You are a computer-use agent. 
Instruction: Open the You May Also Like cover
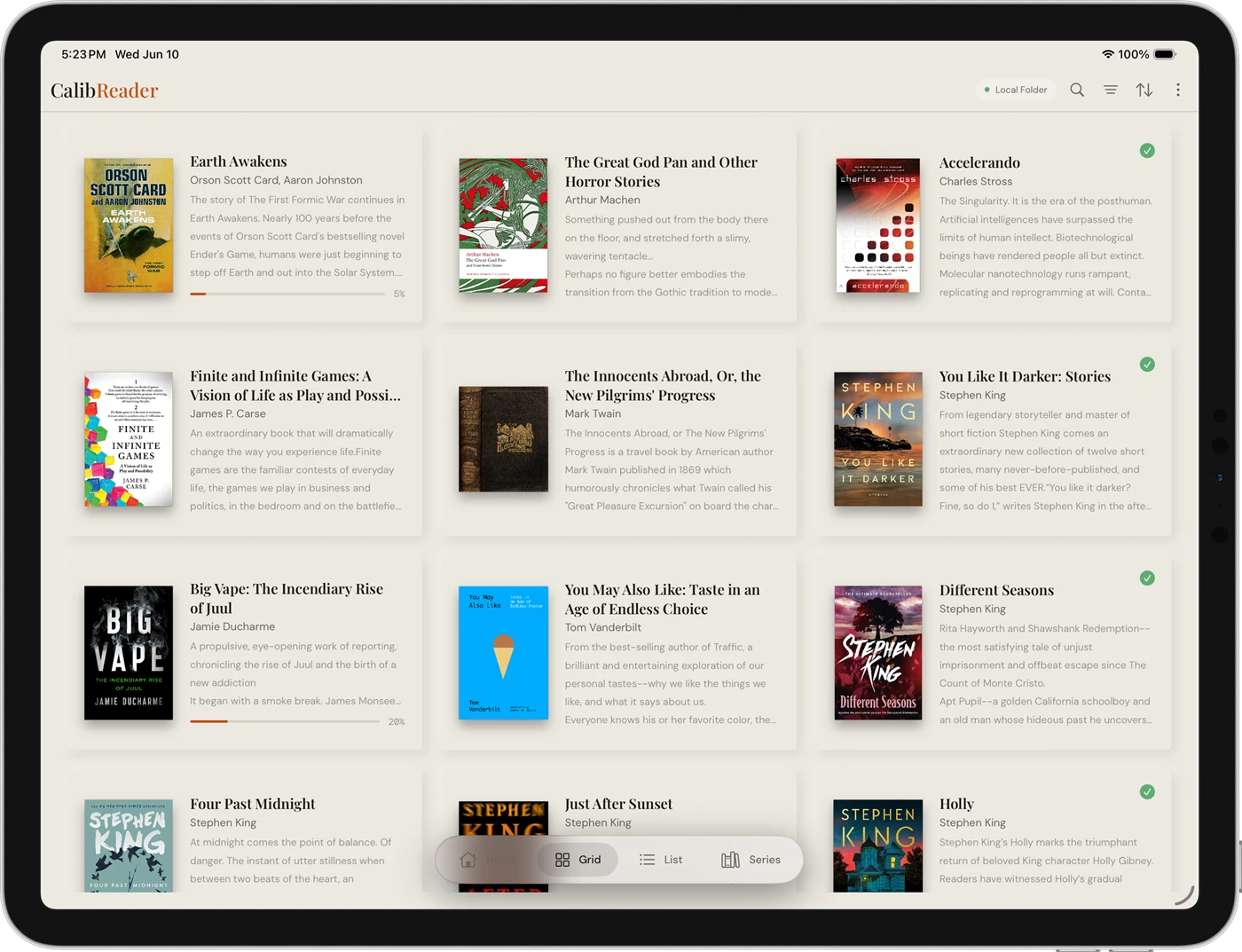click(x=503, y=653)
